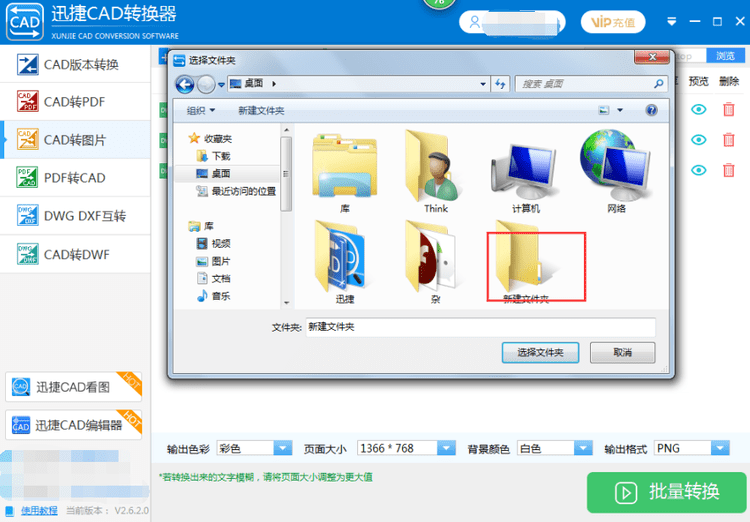Open the address bar history dropdown
Image resolution: width=750 pixels, height=522 pixels.
click(x=483, y=84)
